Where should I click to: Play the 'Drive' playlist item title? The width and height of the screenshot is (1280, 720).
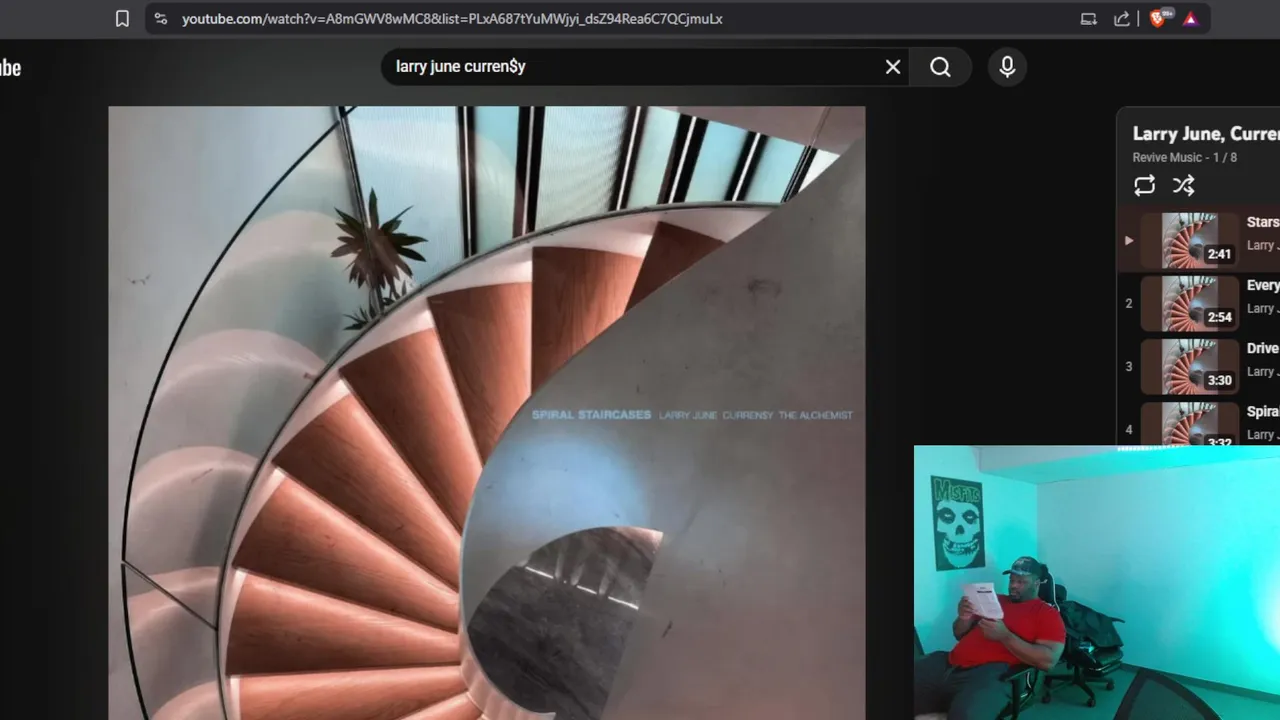(x=1263, y=348)
